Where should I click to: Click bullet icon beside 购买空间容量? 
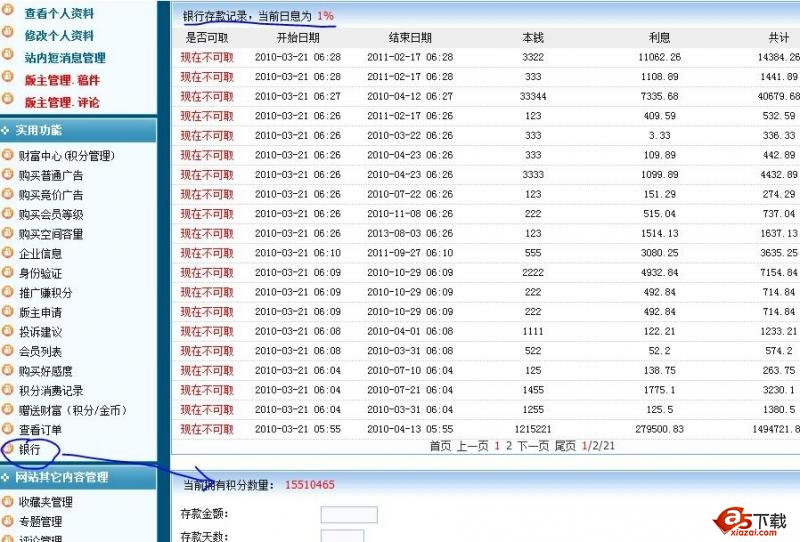(x=8, y=232)
